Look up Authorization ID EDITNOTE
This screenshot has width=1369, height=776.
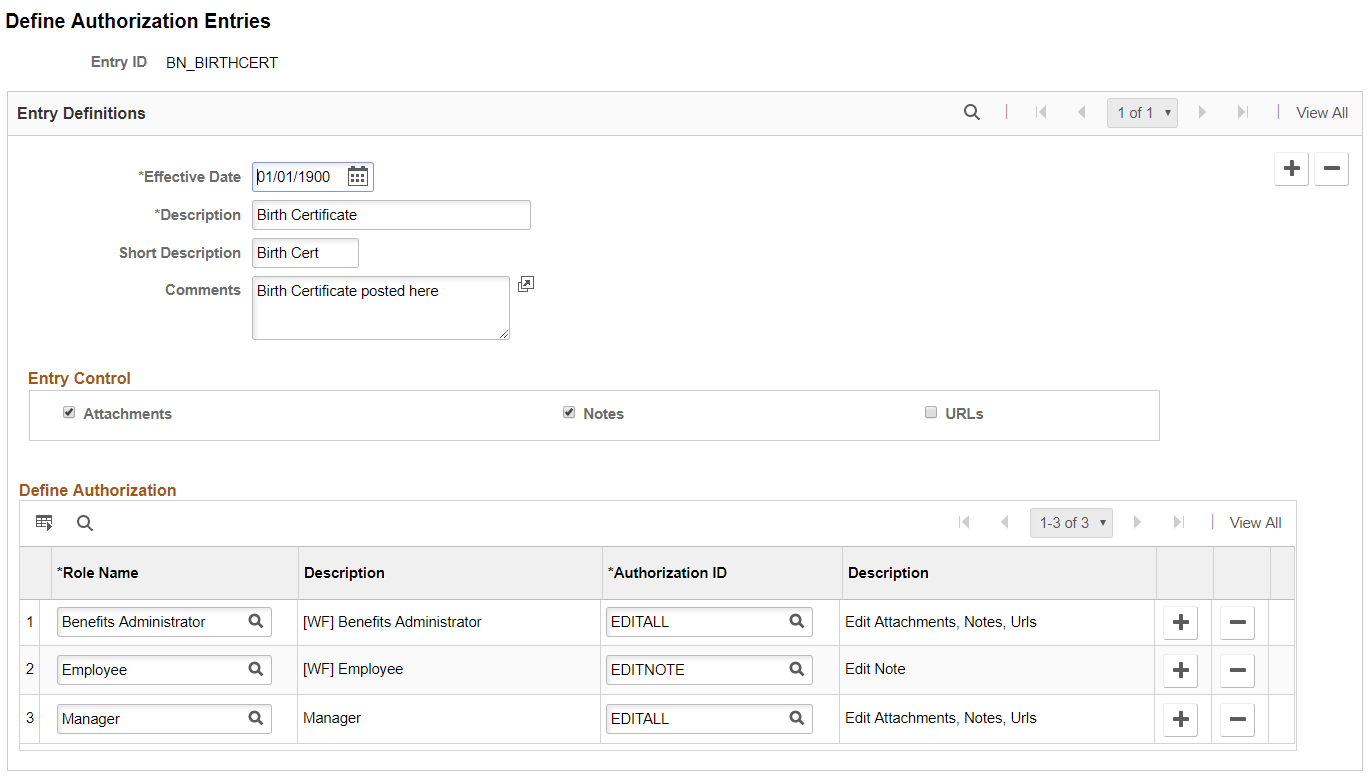797,669
